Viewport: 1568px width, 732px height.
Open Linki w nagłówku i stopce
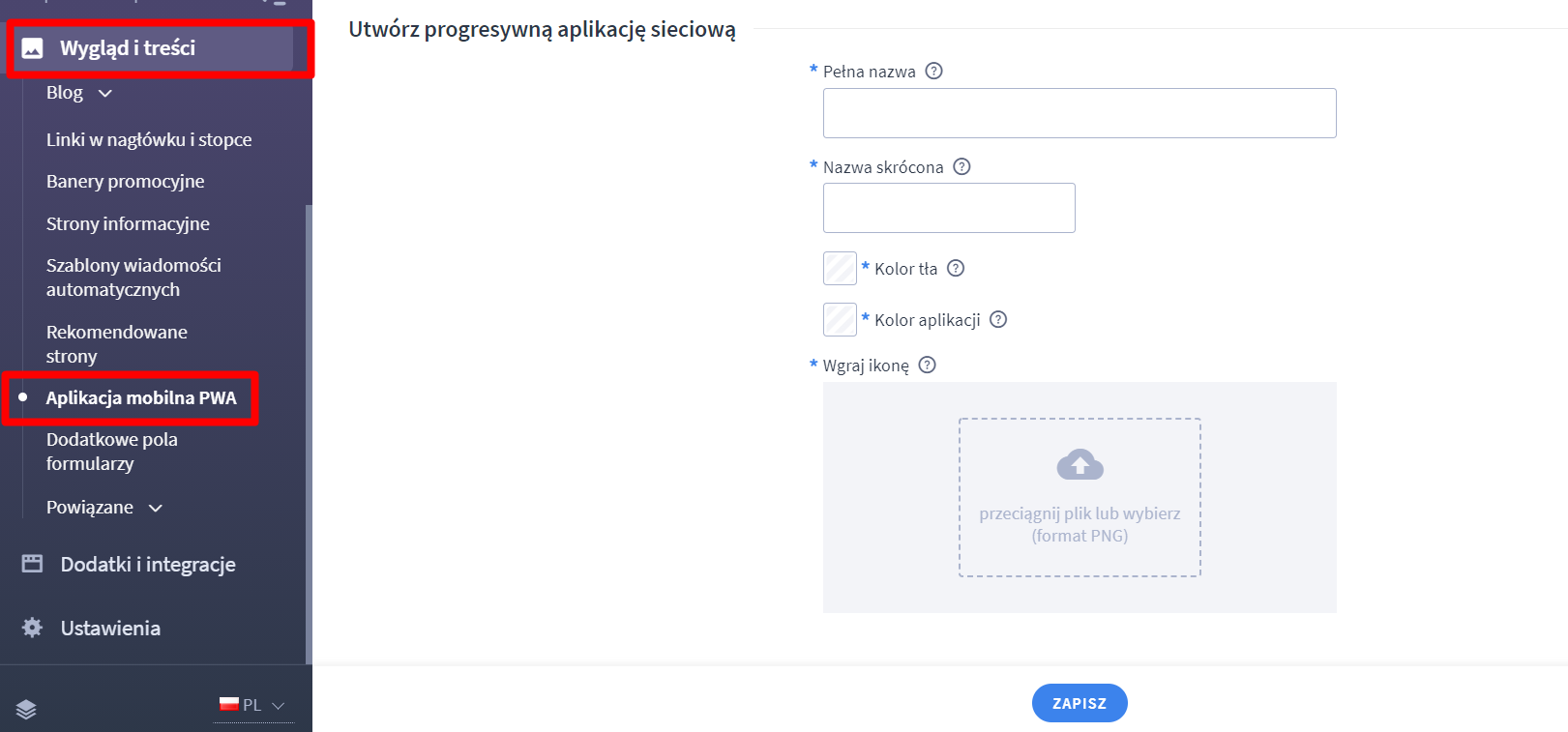pos(149,139)
